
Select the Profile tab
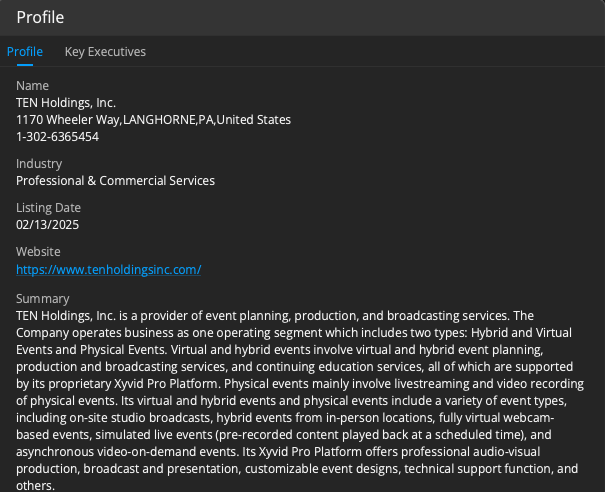[x=25, y=52]
